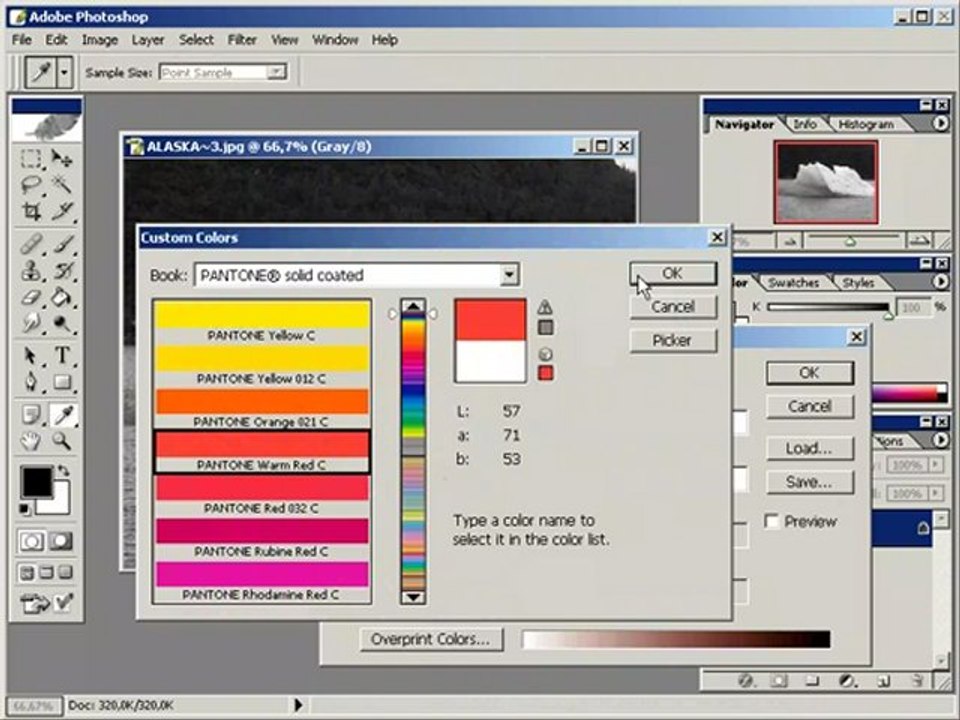Click the out-of-gamut warning triangle

point(544,307)
